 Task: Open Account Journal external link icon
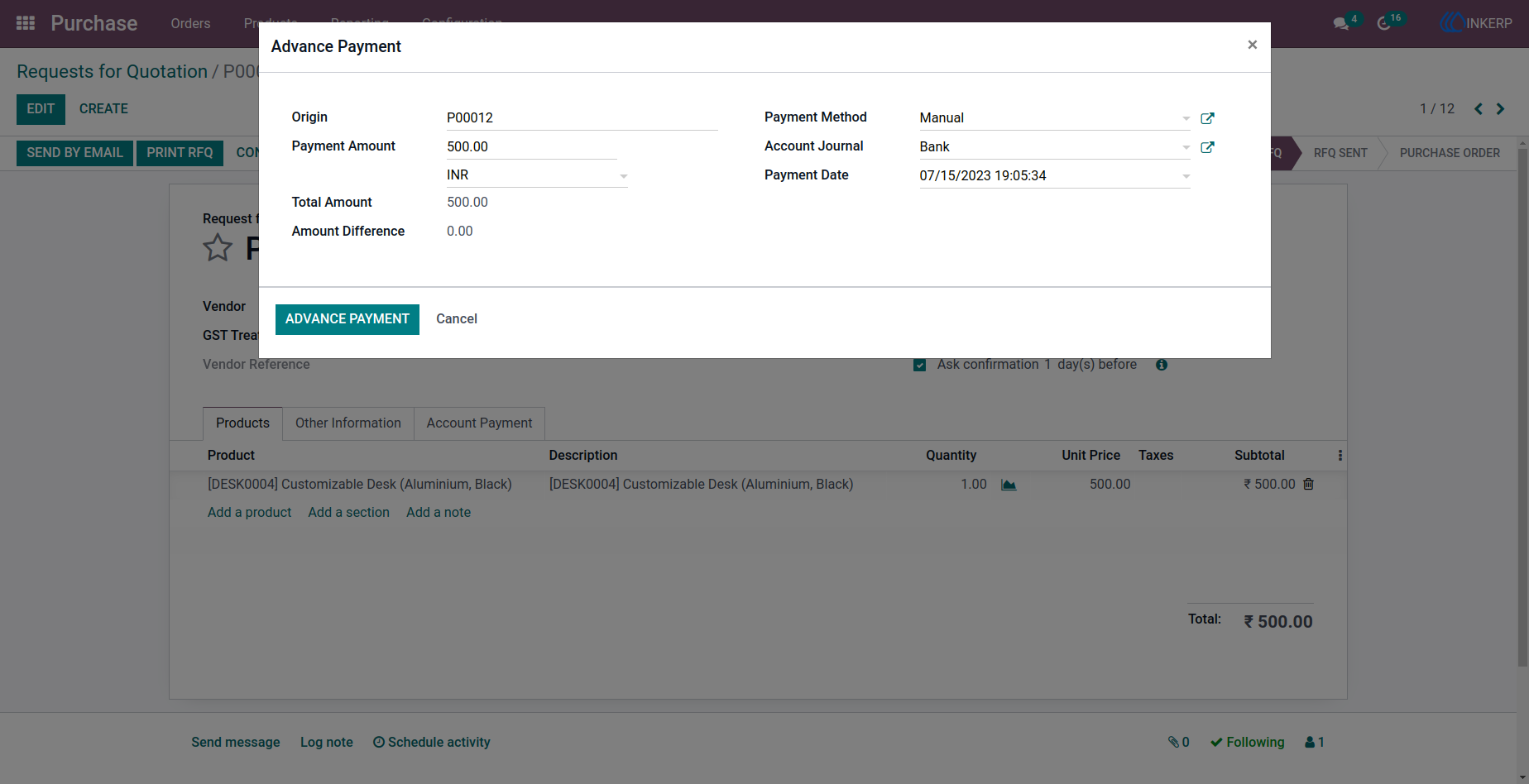[x=1207, y=147]
